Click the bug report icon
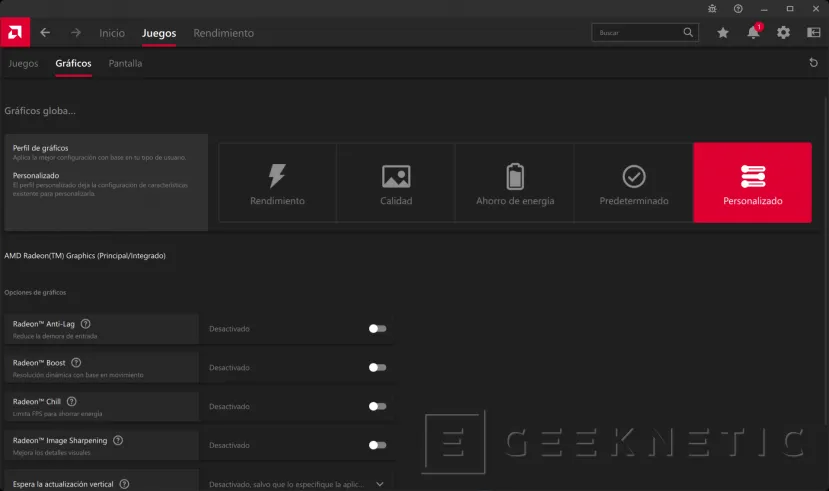Image resolution: width=829 pixels, height=491 pixels. point(712,8)
